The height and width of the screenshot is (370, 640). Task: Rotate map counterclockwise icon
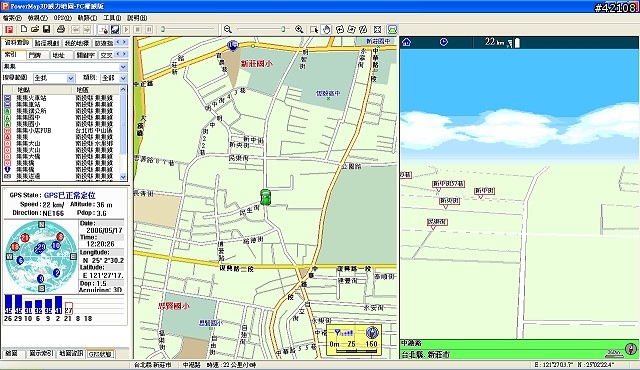tap(339, 29)
